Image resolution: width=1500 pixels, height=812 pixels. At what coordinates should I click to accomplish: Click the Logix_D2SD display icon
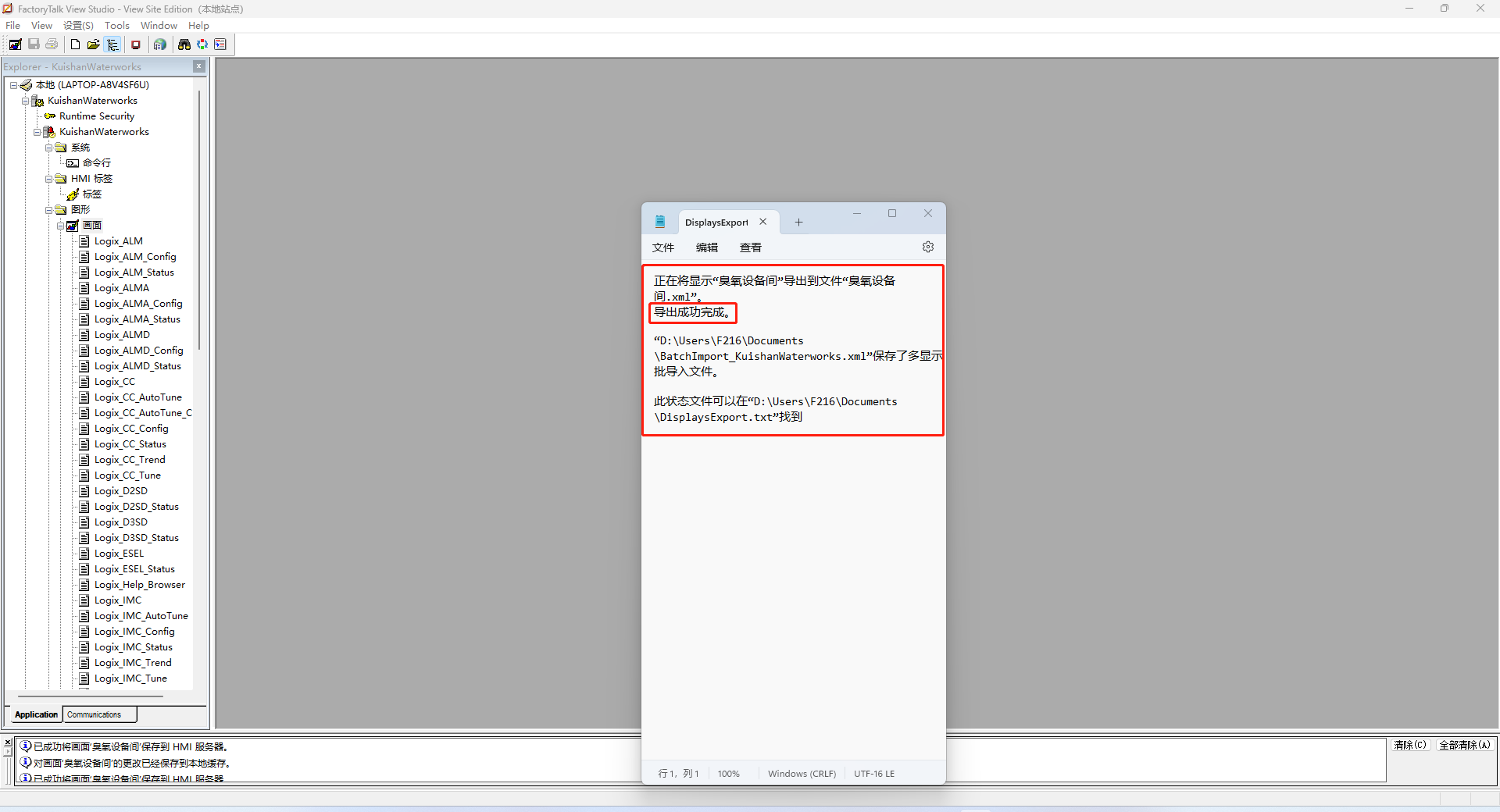pos(84,491)
